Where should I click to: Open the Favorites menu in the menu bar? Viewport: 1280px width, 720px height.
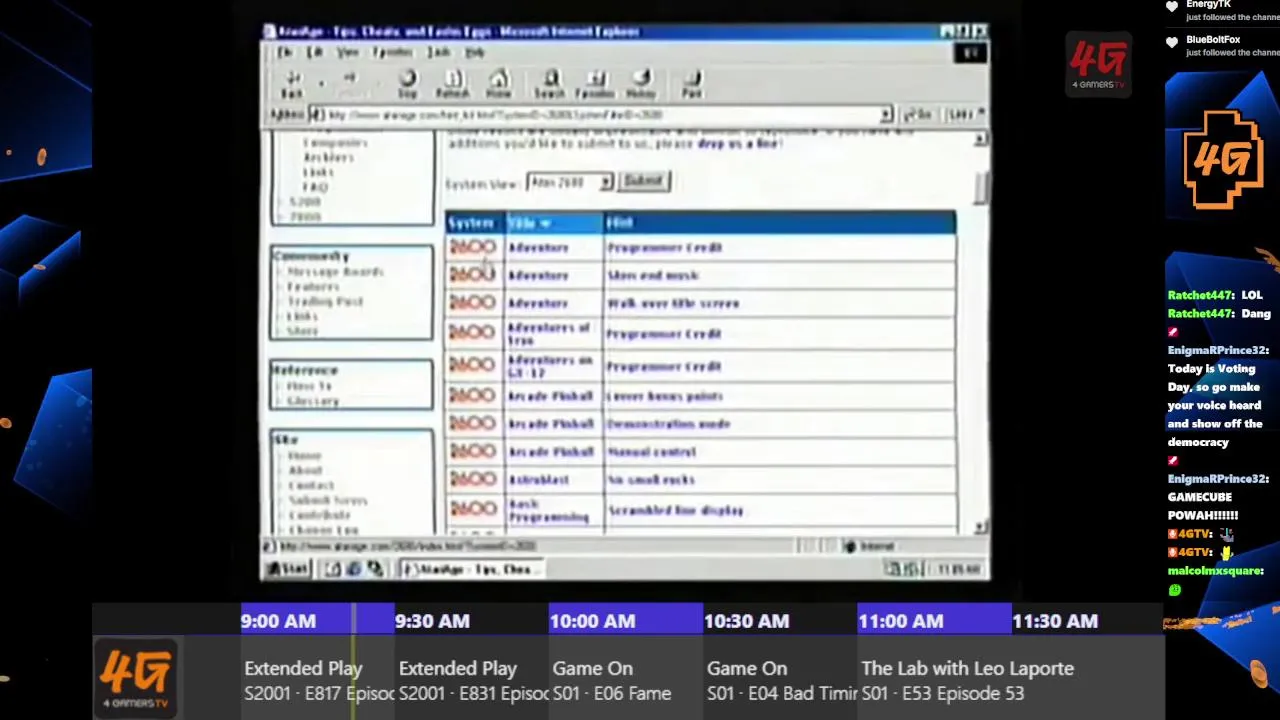pos(392,52)
